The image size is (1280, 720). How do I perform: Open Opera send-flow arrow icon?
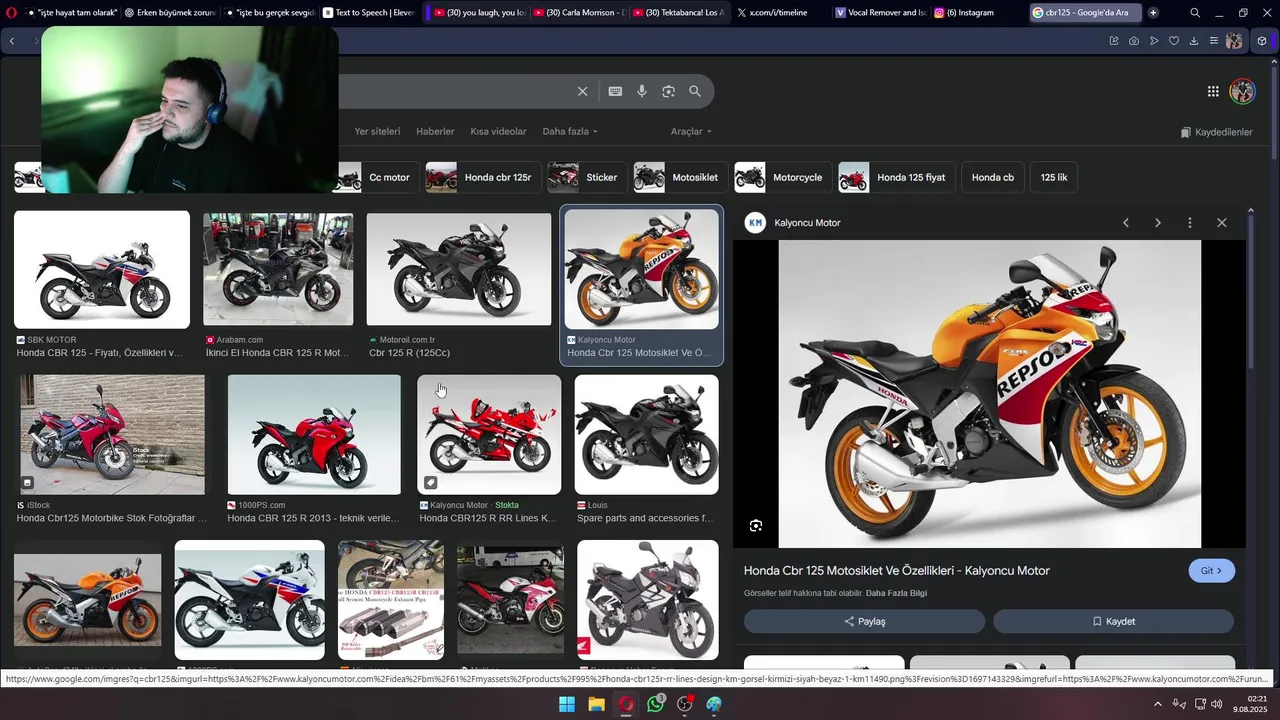point(1154,41)
